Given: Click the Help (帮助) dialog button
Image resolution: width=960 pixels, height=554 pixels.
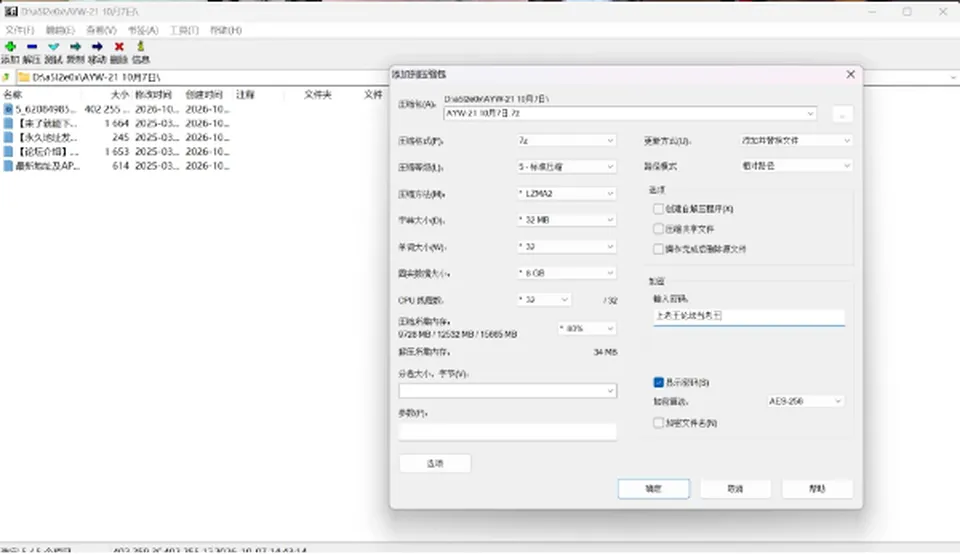Looking at the screenshot, I should point(817,488).
